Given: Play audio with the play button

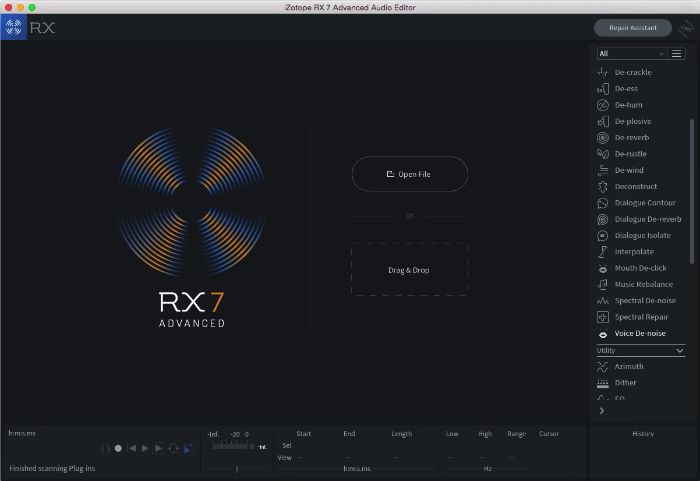Looking at the screenshot, I should click(145, 448).
